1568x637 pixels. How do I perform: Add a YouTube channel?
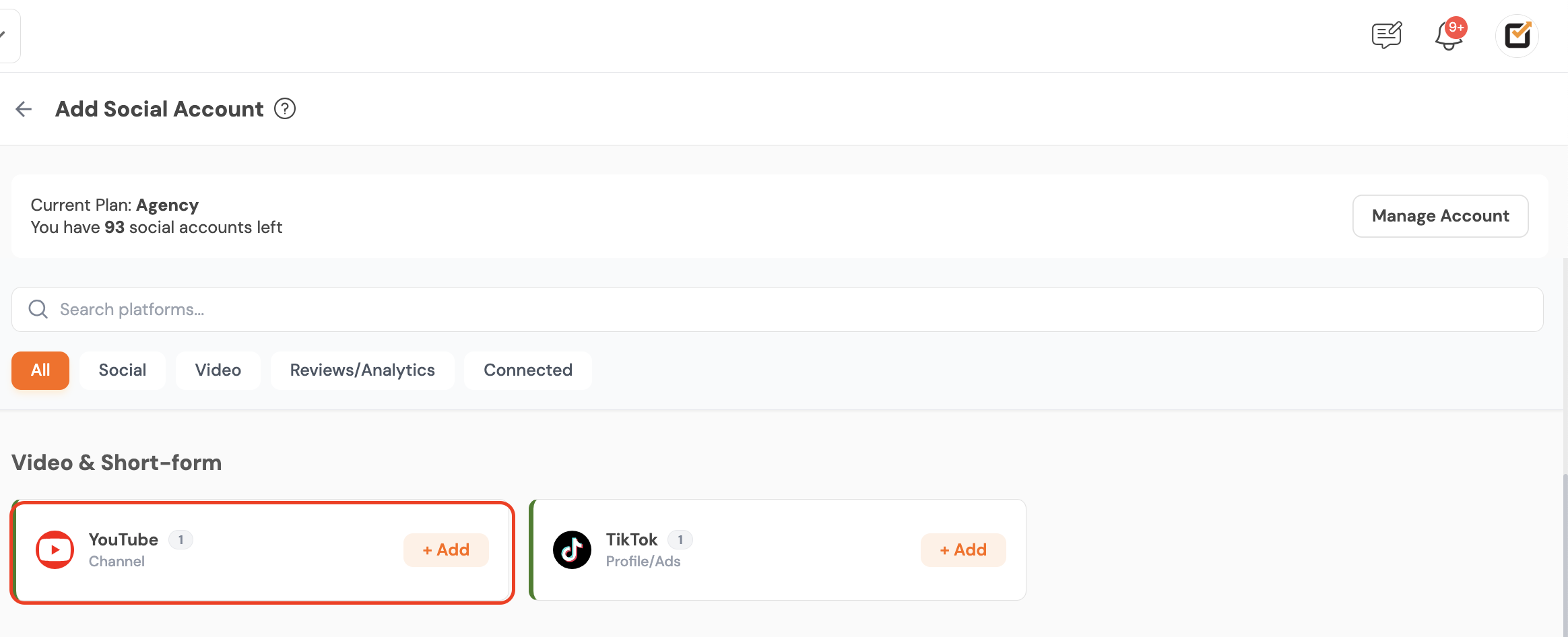(x=446, y=550)
